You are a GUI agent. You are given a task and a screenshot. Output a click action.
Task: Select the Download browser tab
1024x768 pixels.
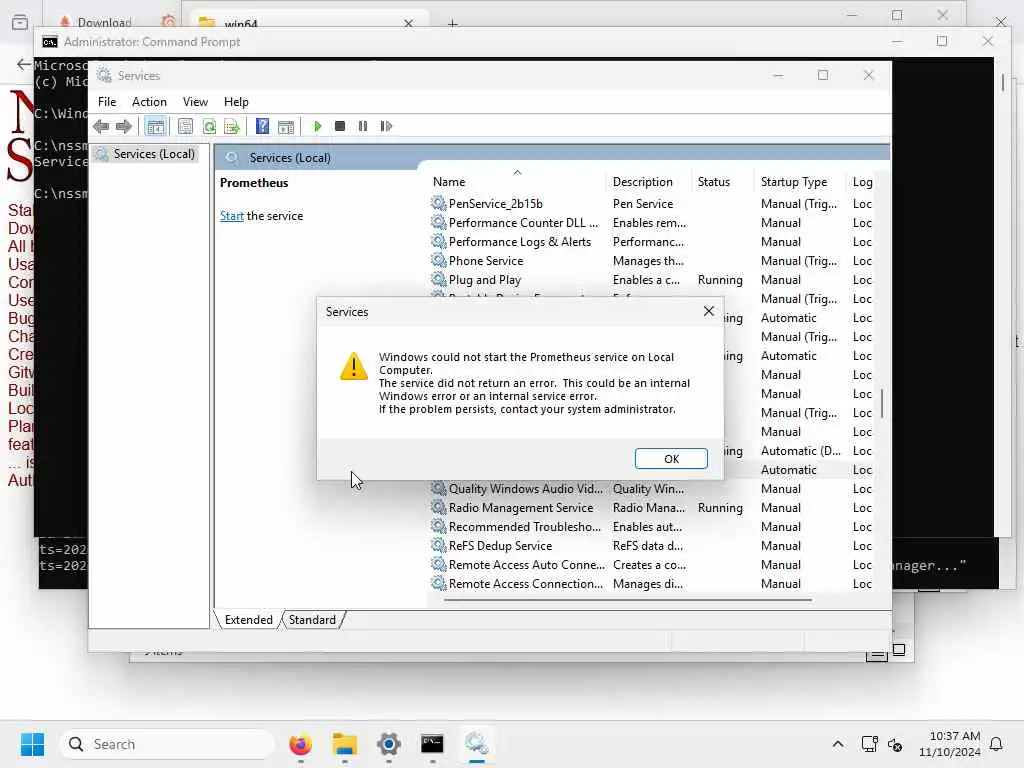point(104,22)
